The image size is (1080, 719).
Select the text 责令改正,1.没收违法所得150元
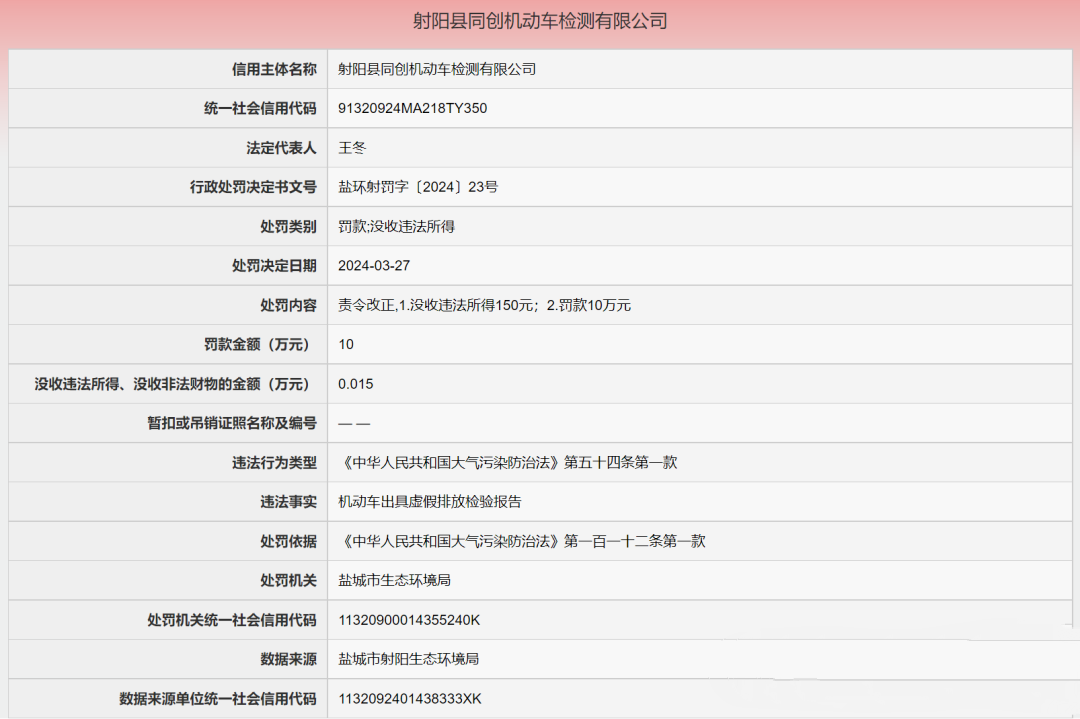tap(436, 304)
